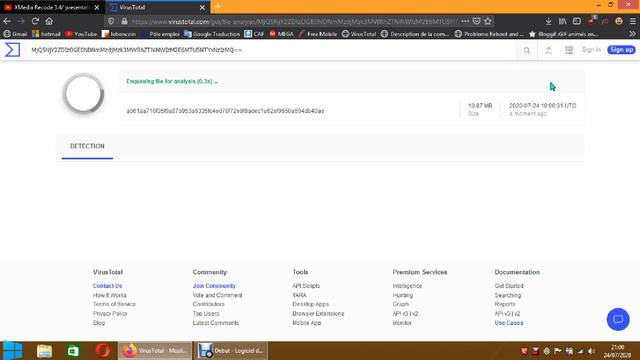Open the YouTube bookmark

(81, 34)
